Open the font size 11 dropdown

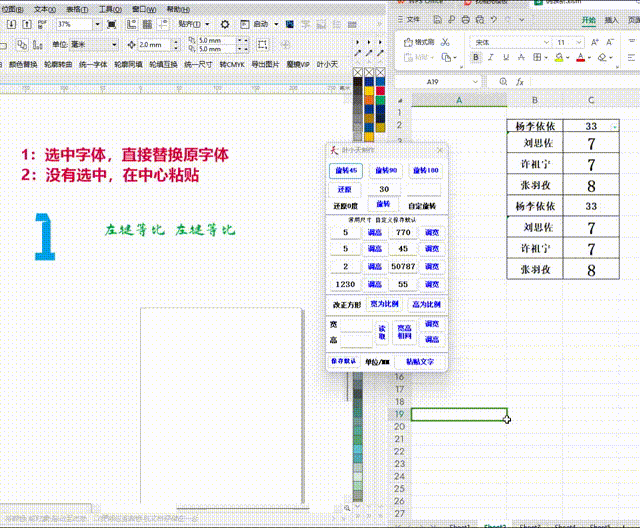pos(579,42)
